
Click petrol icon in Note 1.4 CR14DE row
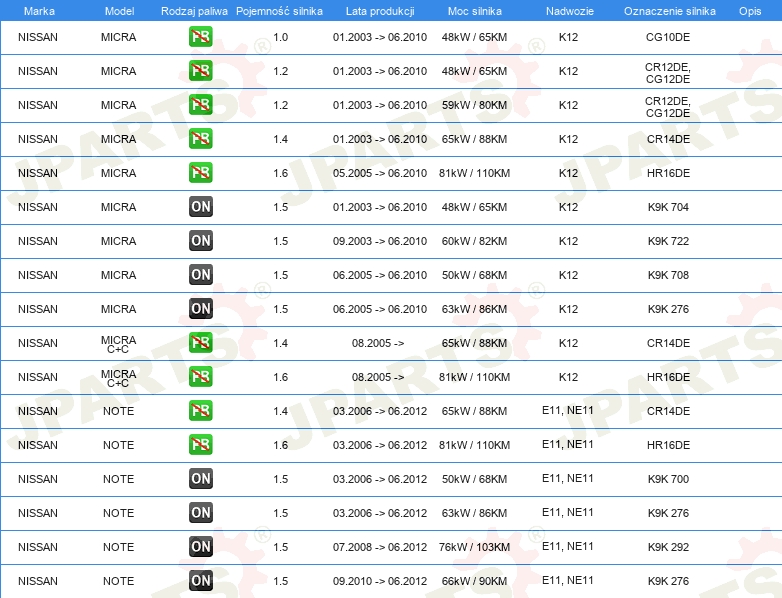(200, 410)
